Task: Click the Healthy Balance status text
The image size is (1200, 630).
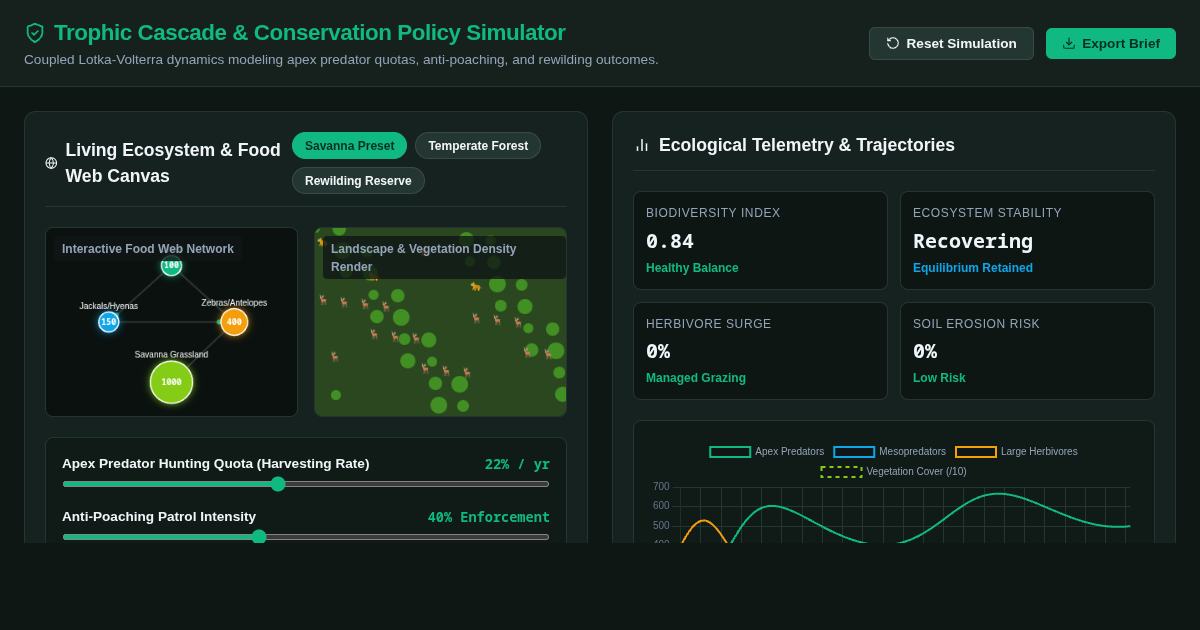Action: pyautogui.click(x=692, y=268)
